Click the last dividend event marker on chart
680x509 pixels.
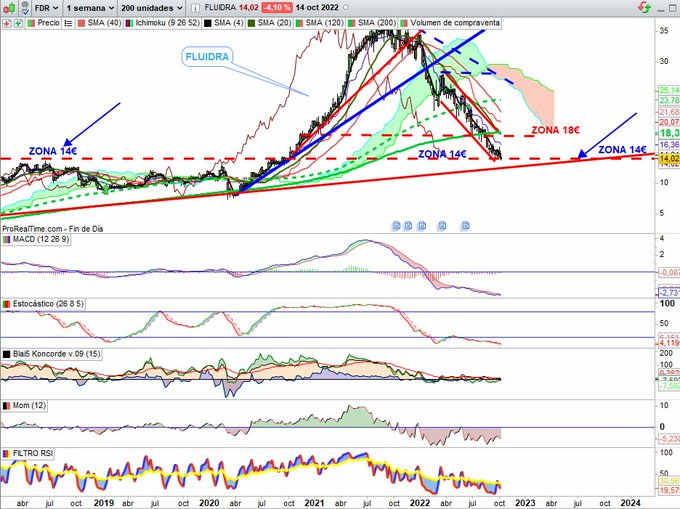(465, 226)
